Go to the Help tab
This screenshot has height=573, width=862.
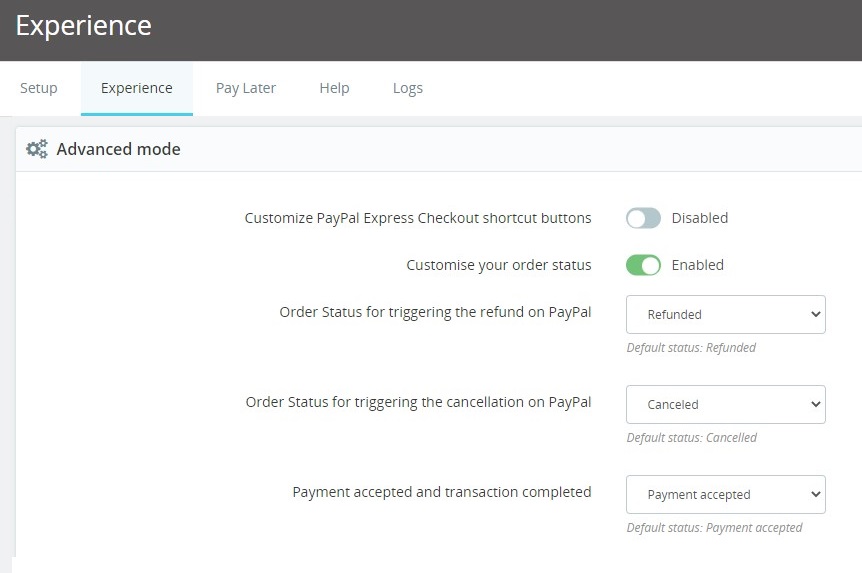click(334, 88)
